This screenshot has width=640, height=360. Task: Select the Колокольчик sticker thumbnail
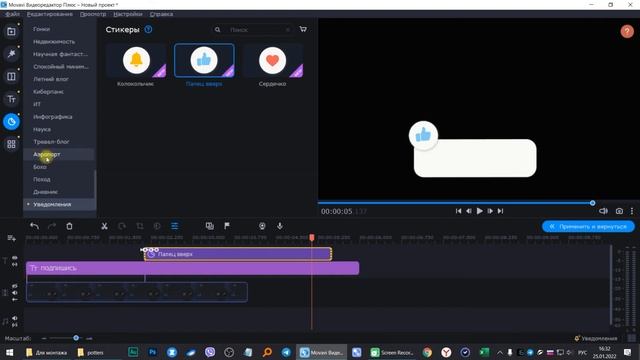pyautogui.click(x=136, y=60)
